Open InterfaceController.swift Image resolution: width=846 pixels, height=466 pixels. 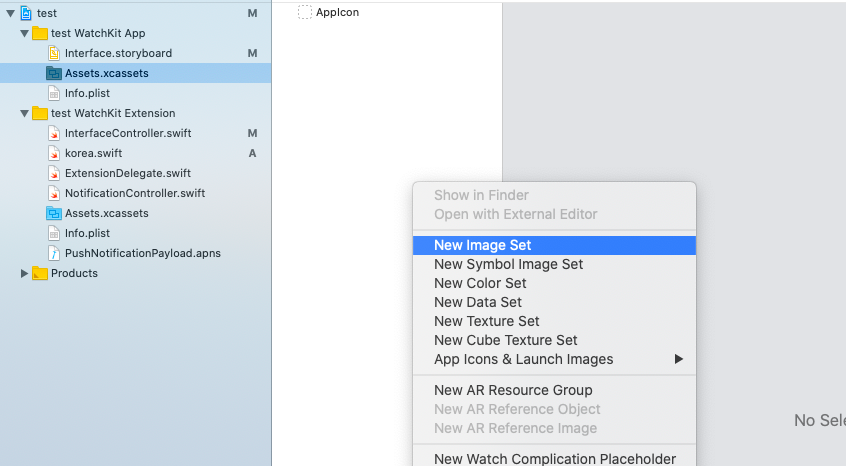pyautogui.click(x=135, y=133)
